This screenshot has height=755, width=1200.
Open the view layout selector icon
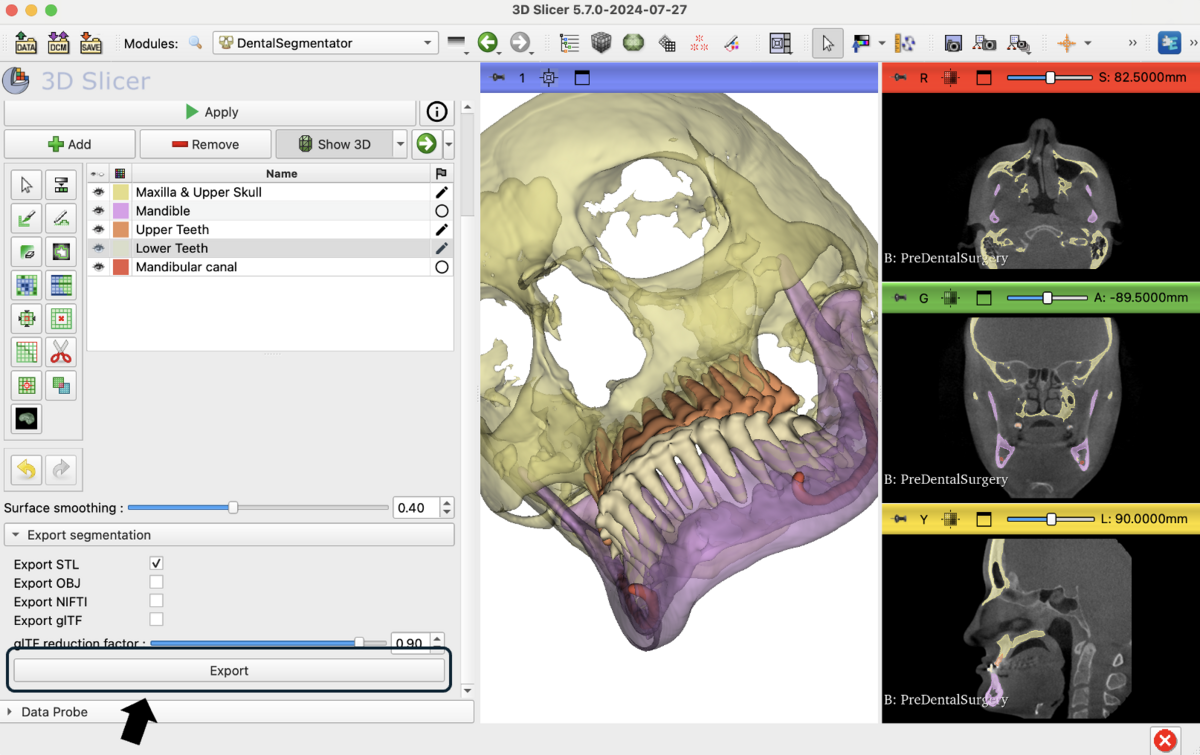781,43
